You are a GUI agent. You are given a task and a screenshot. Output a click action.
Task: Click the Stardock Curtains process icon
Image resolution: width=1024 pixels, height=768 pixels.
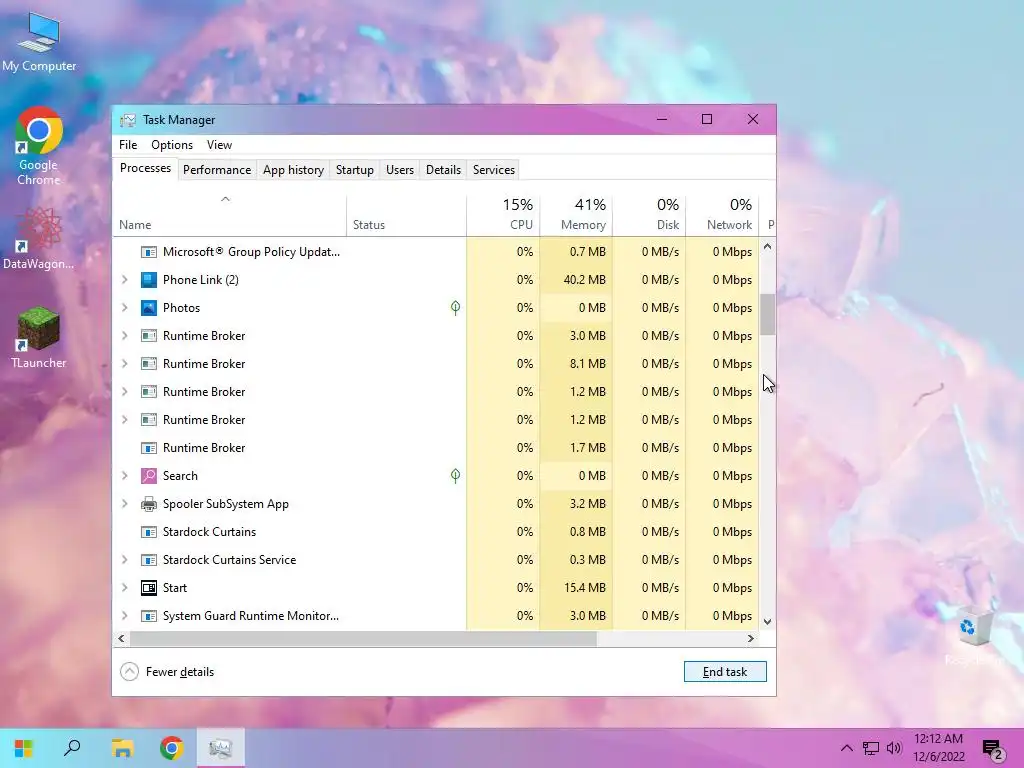tap(149, 532)
